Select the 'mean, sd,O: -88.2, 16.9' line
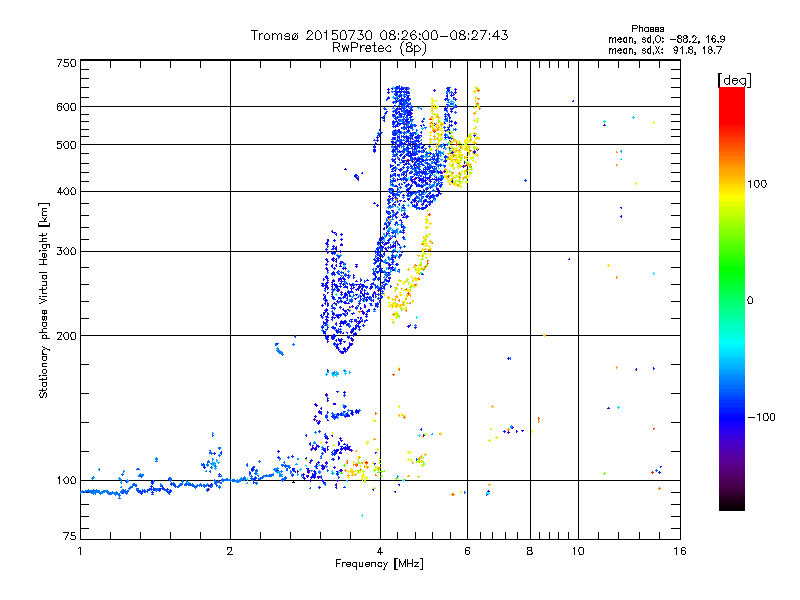The image size is (800, 600). (x=667, y=39)
